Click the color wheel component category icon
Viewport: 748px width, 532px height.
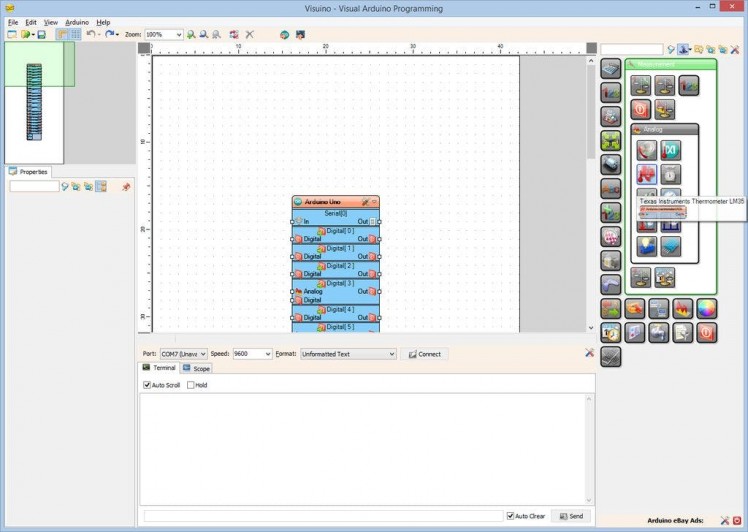tap(707, 308)
